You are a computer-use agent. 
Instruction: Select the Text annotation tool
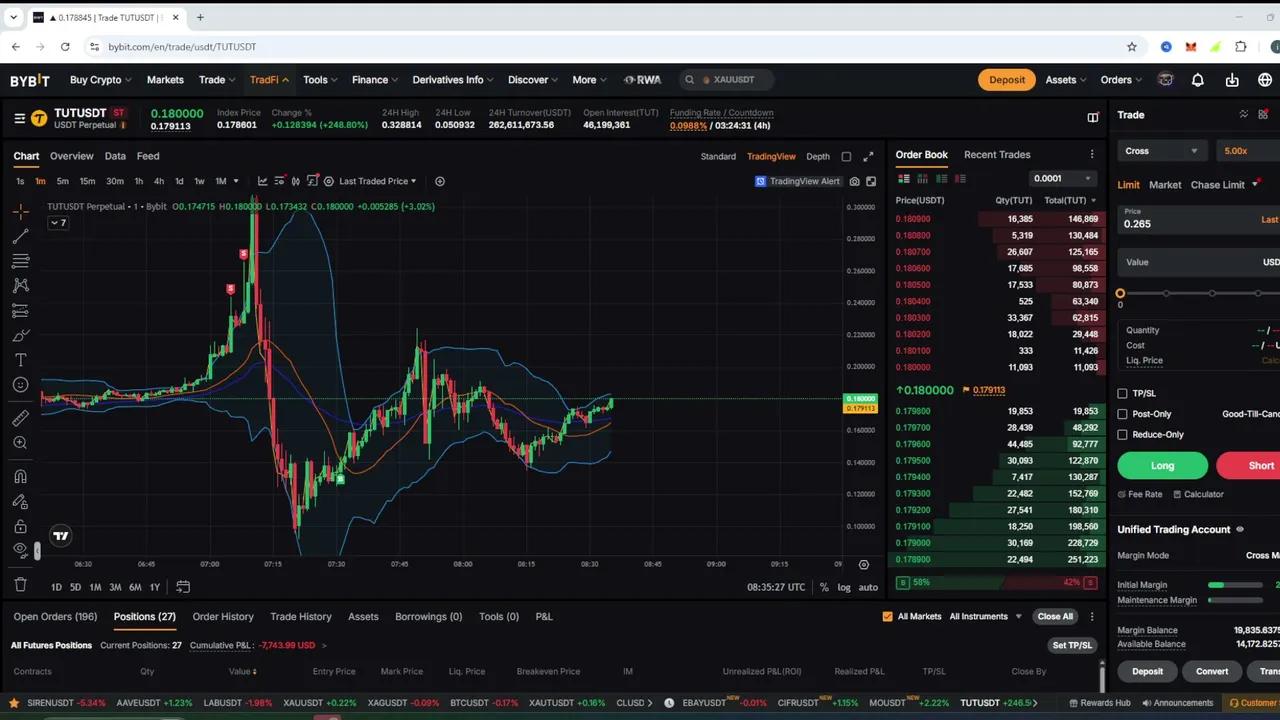point(20,360)
